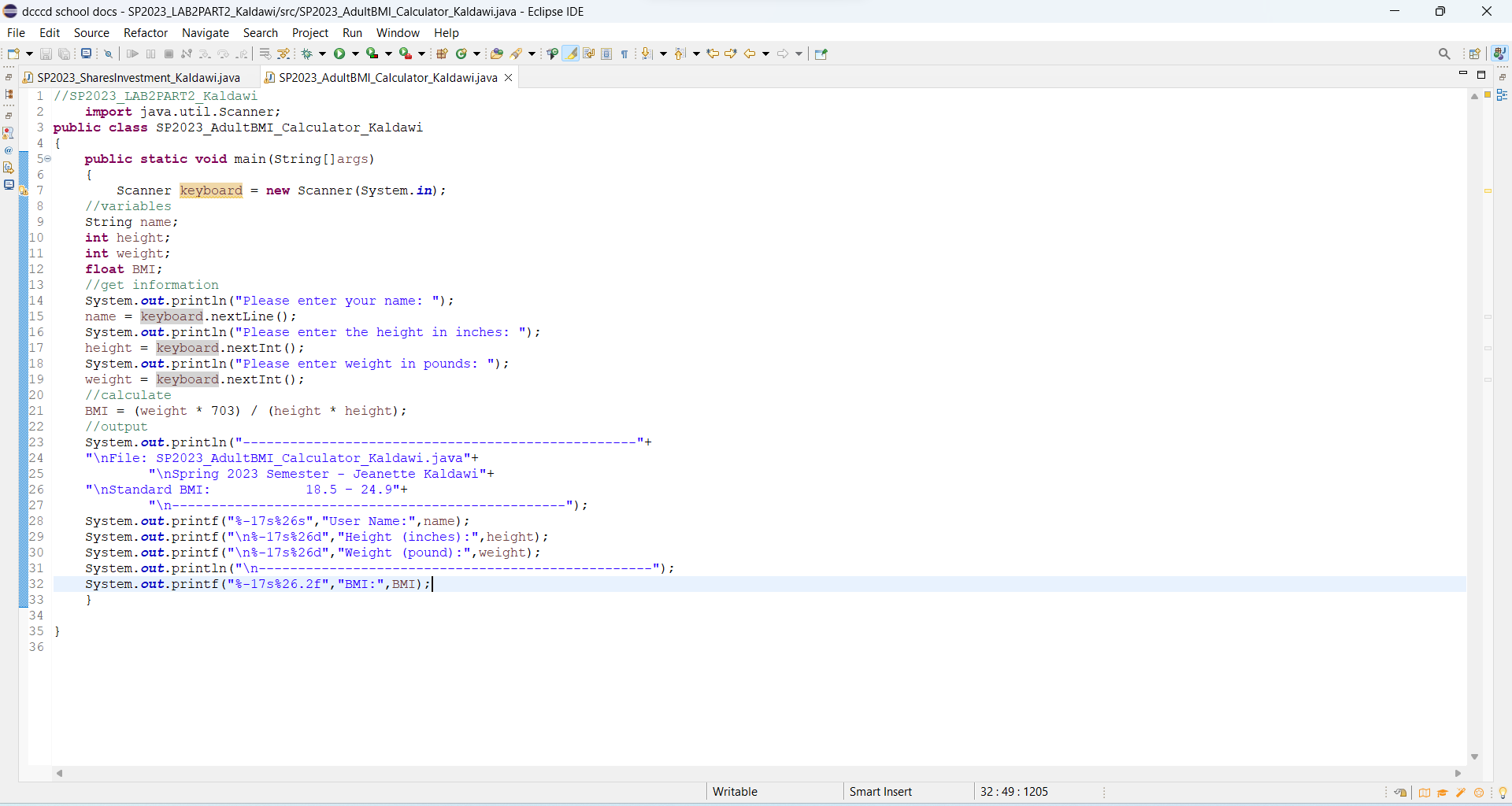Click the horizontal scrollbar's right arrow
This screenshot has height=806, width=1512.
(x=1458, y=774)
